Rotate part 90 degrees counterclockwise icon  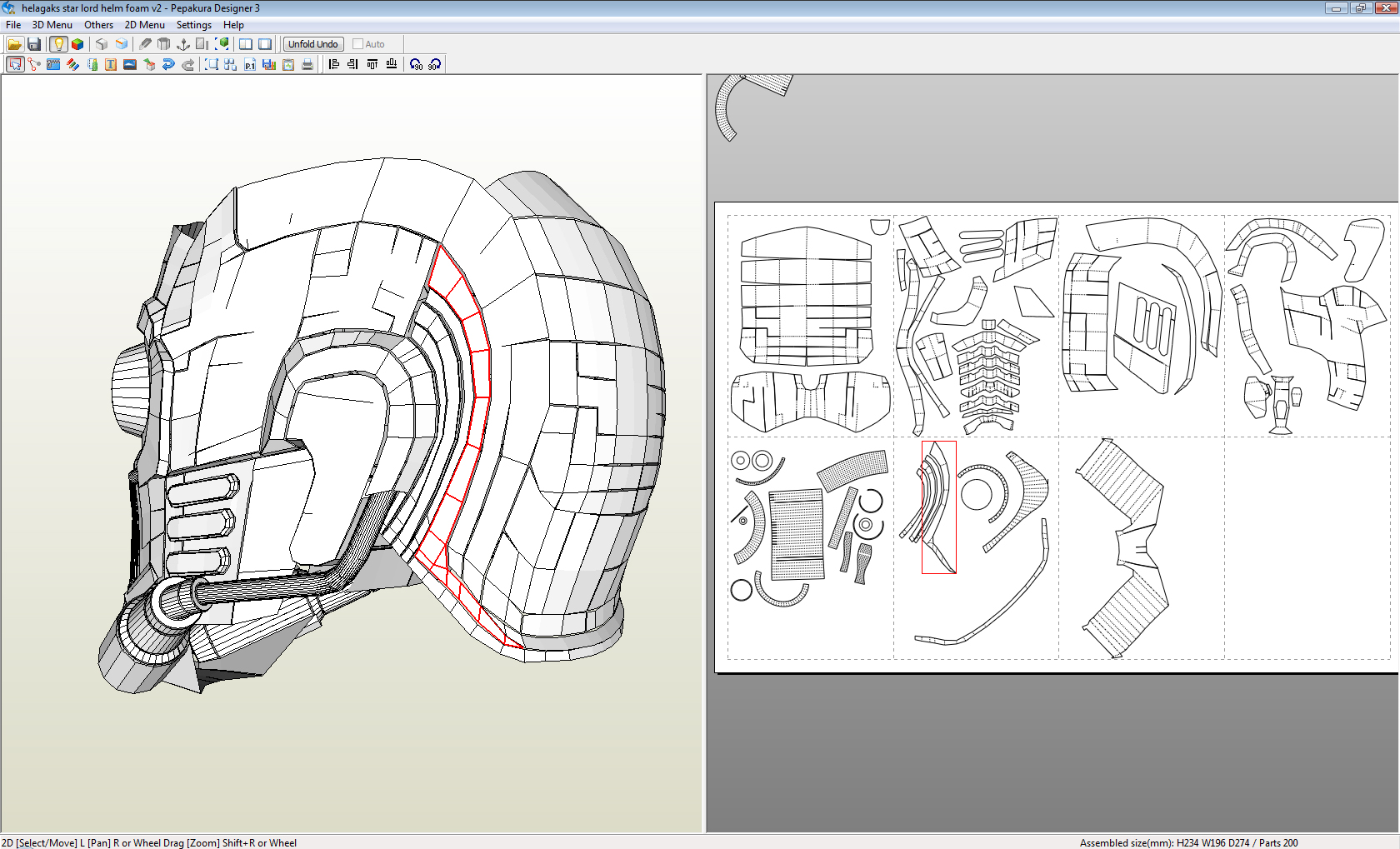416,64
